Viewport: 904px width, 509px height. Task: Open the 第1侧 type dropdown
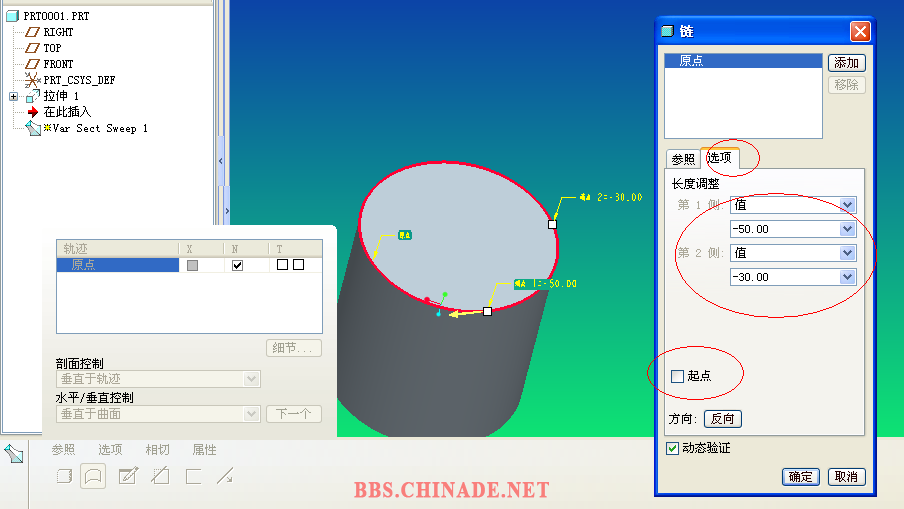848,205
